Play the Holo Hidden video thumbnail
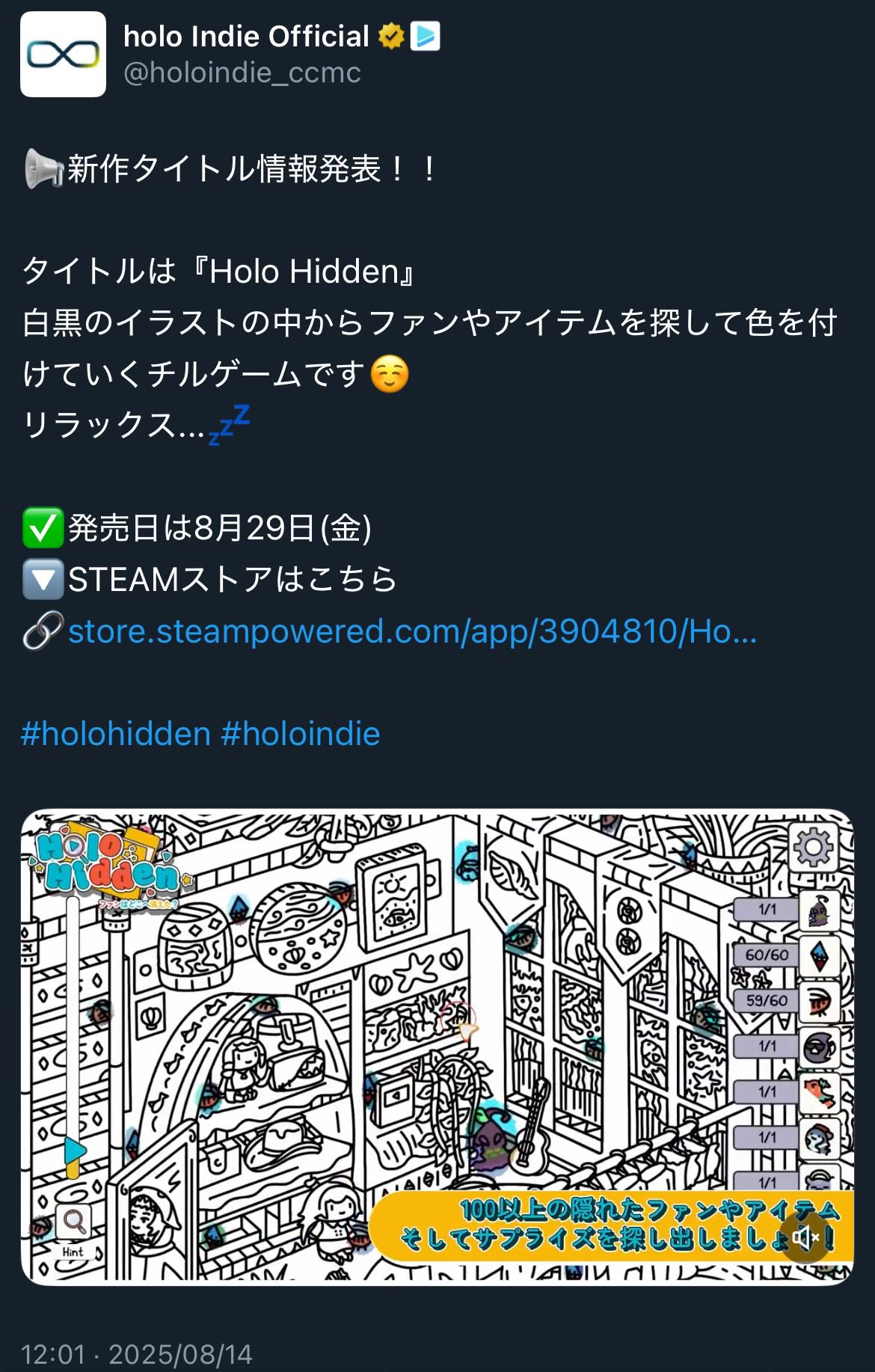 pos(437,1047)
